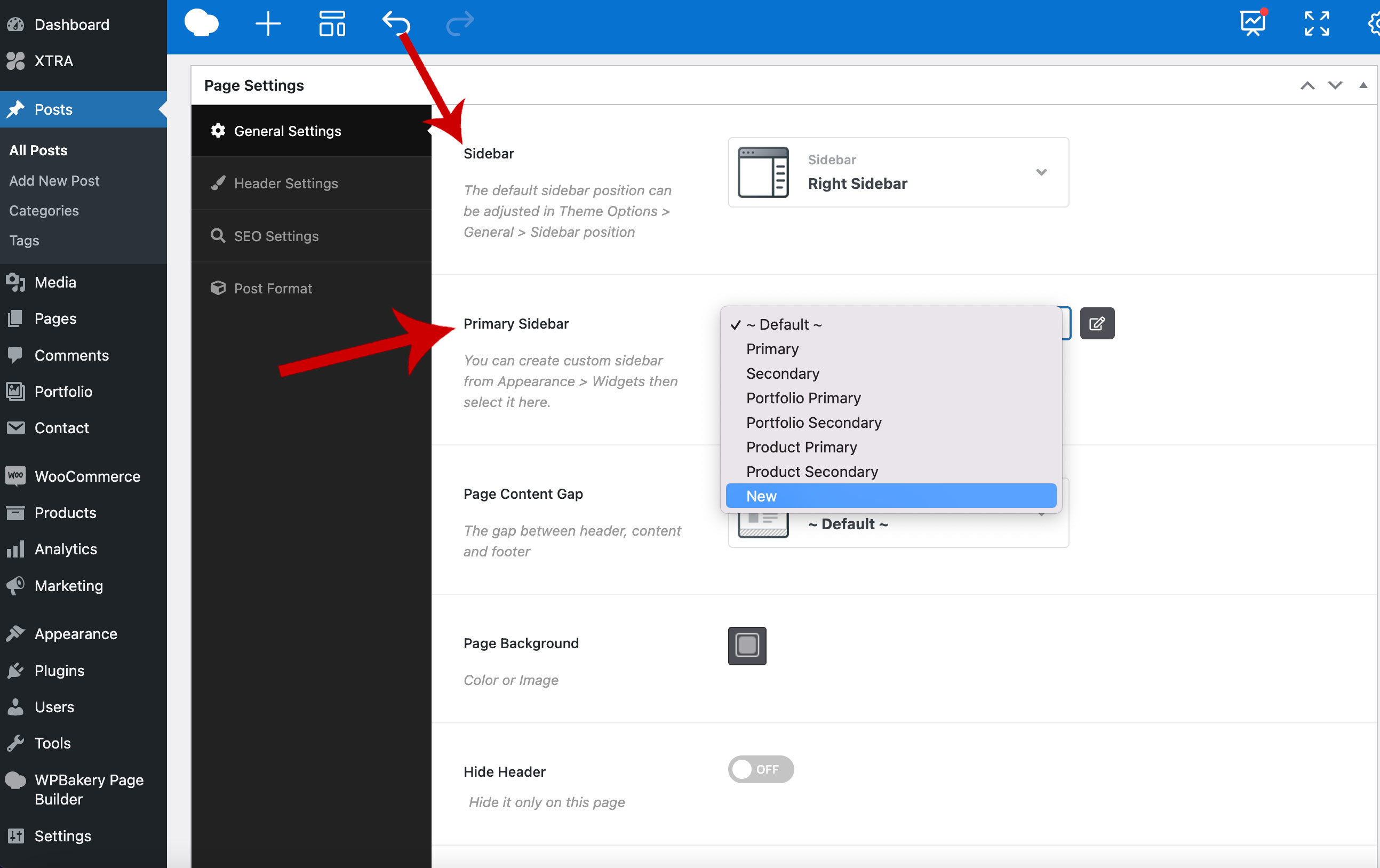
Task: Open the Post Format tab
Action: coord(273,289)
